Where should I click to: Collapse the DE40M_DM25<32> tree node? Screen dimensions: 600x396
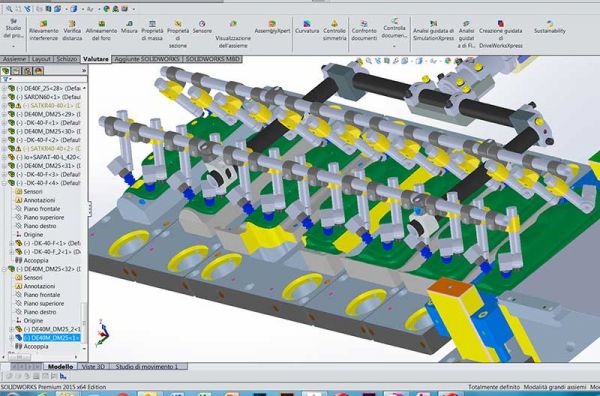(x=4, y=269)
